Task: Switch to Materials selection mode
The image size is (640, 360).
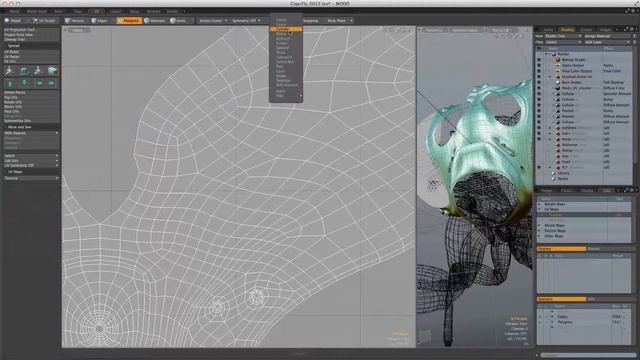Action: tap(155, 20)
